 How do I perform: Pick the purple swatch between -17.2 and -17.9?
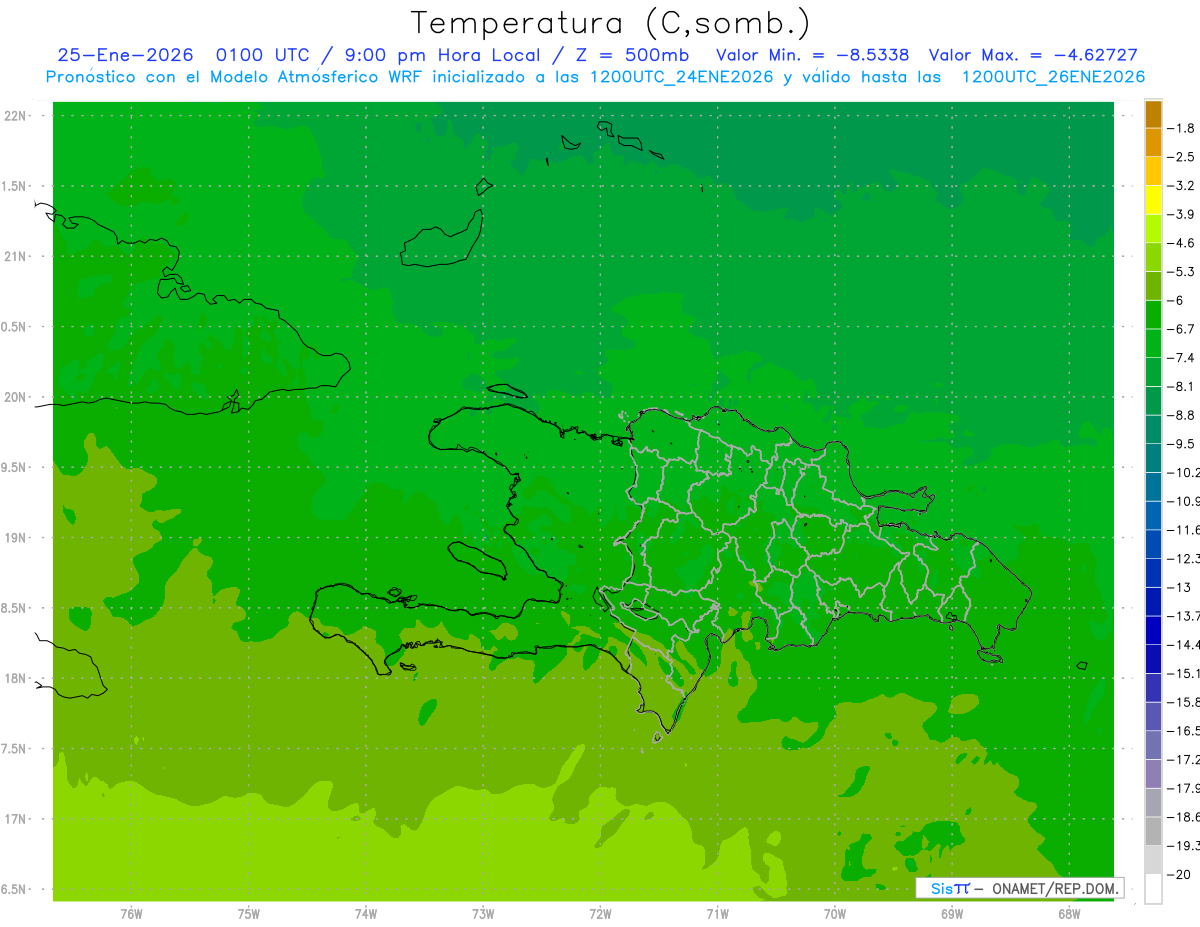(1153, 774)
